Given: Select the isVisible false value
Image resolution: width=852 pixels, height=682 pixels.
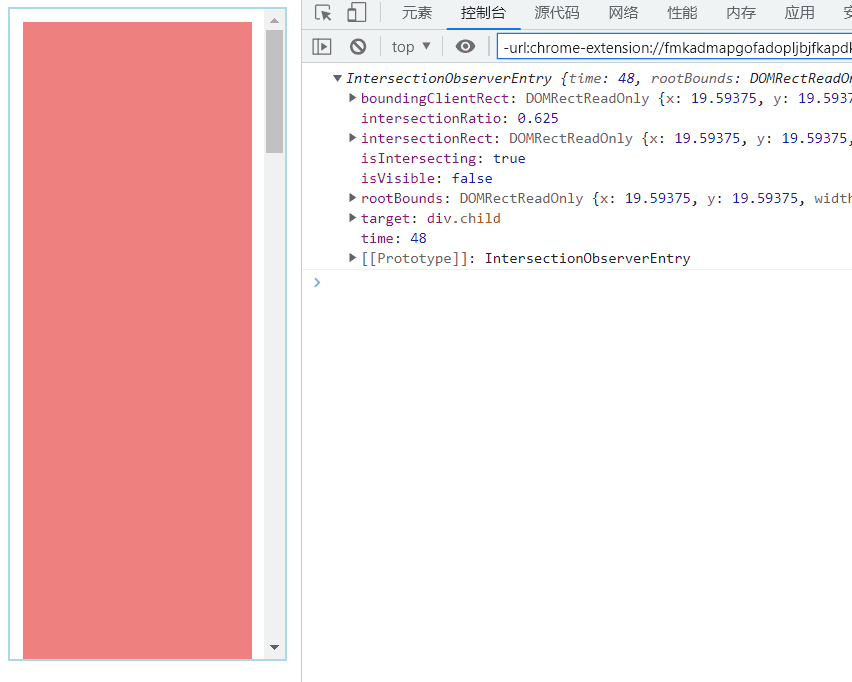Looking at the screenshot, I should 472,178.
